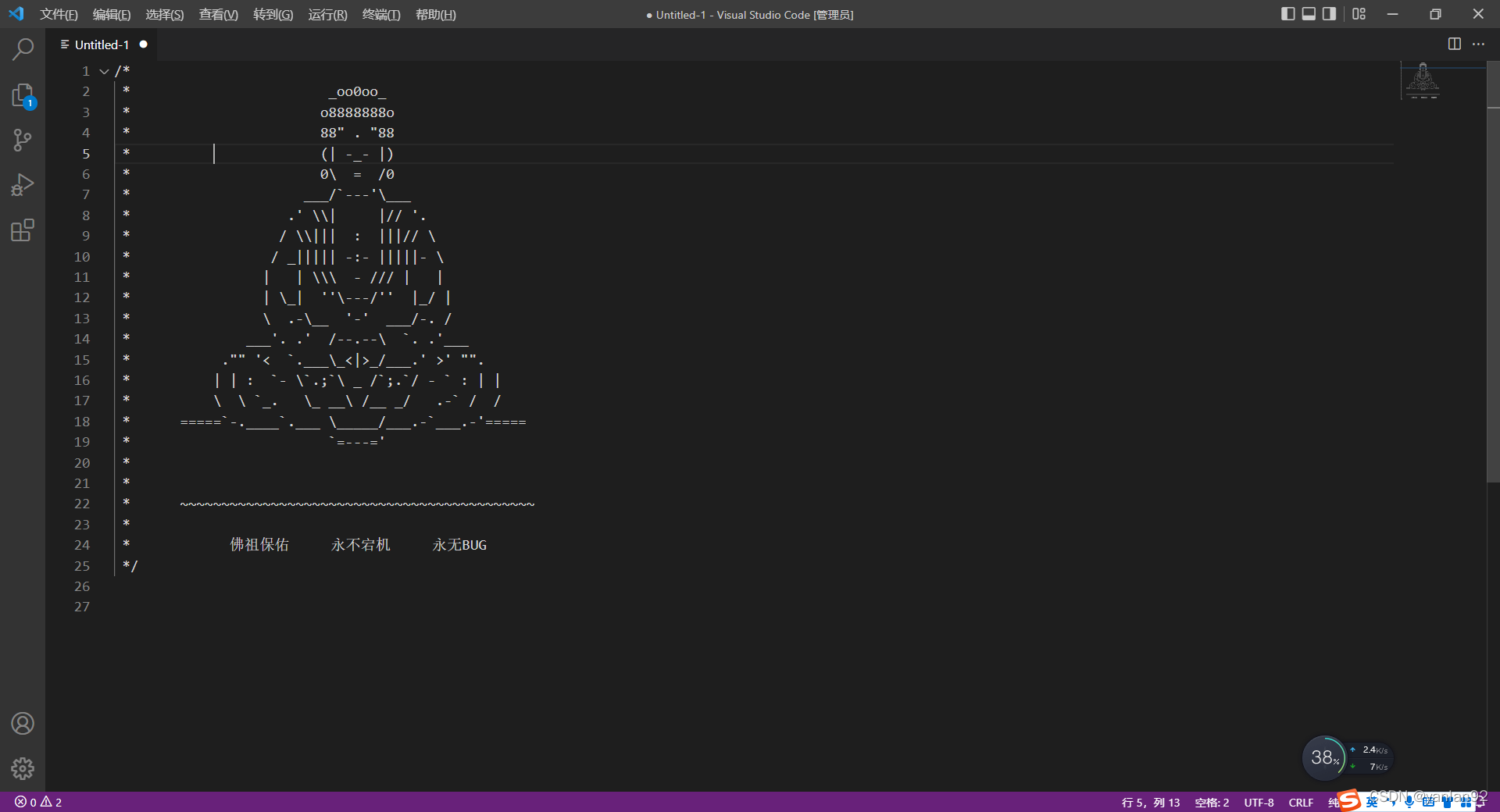
Task: Open the Search view
Action: [23, 48]
